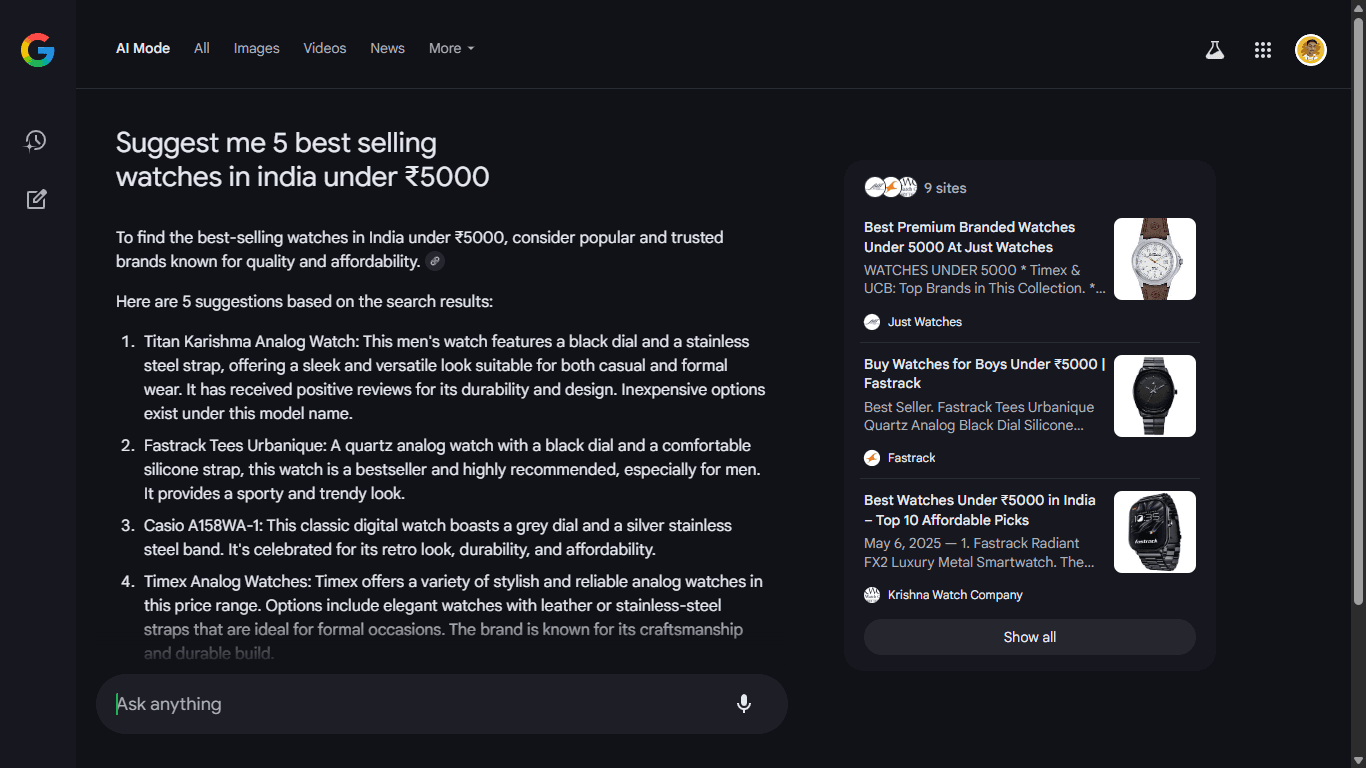This screenshot has height=768, width=1366.
Task: Click the microphone voice search icon
Action: coord(744,704)
